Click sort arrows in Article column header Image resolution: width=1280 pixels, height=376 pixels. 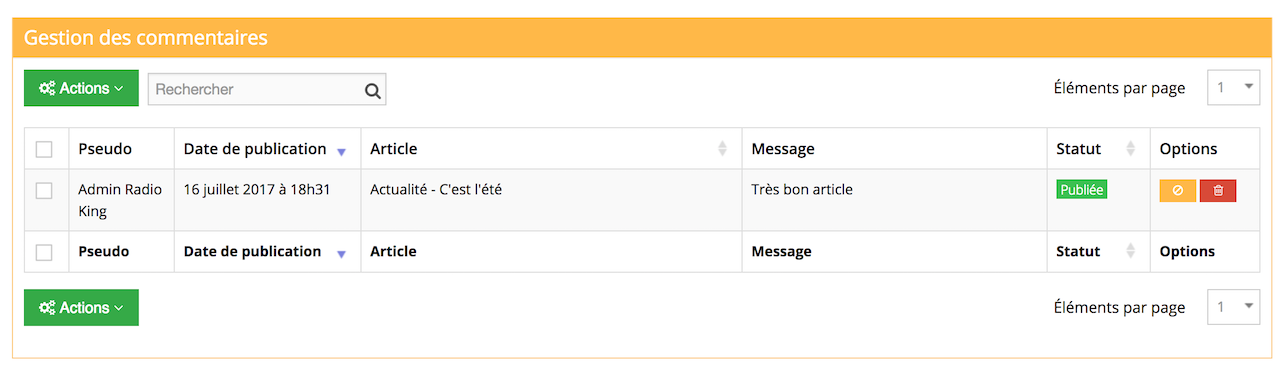click(x=722, y=149)
